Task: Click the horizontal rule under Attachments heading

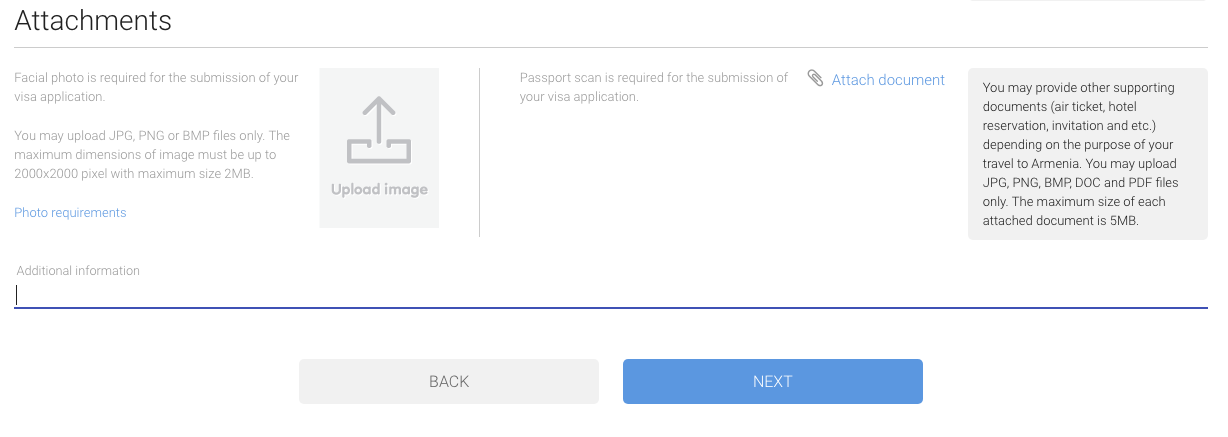Action: (610, 47)
